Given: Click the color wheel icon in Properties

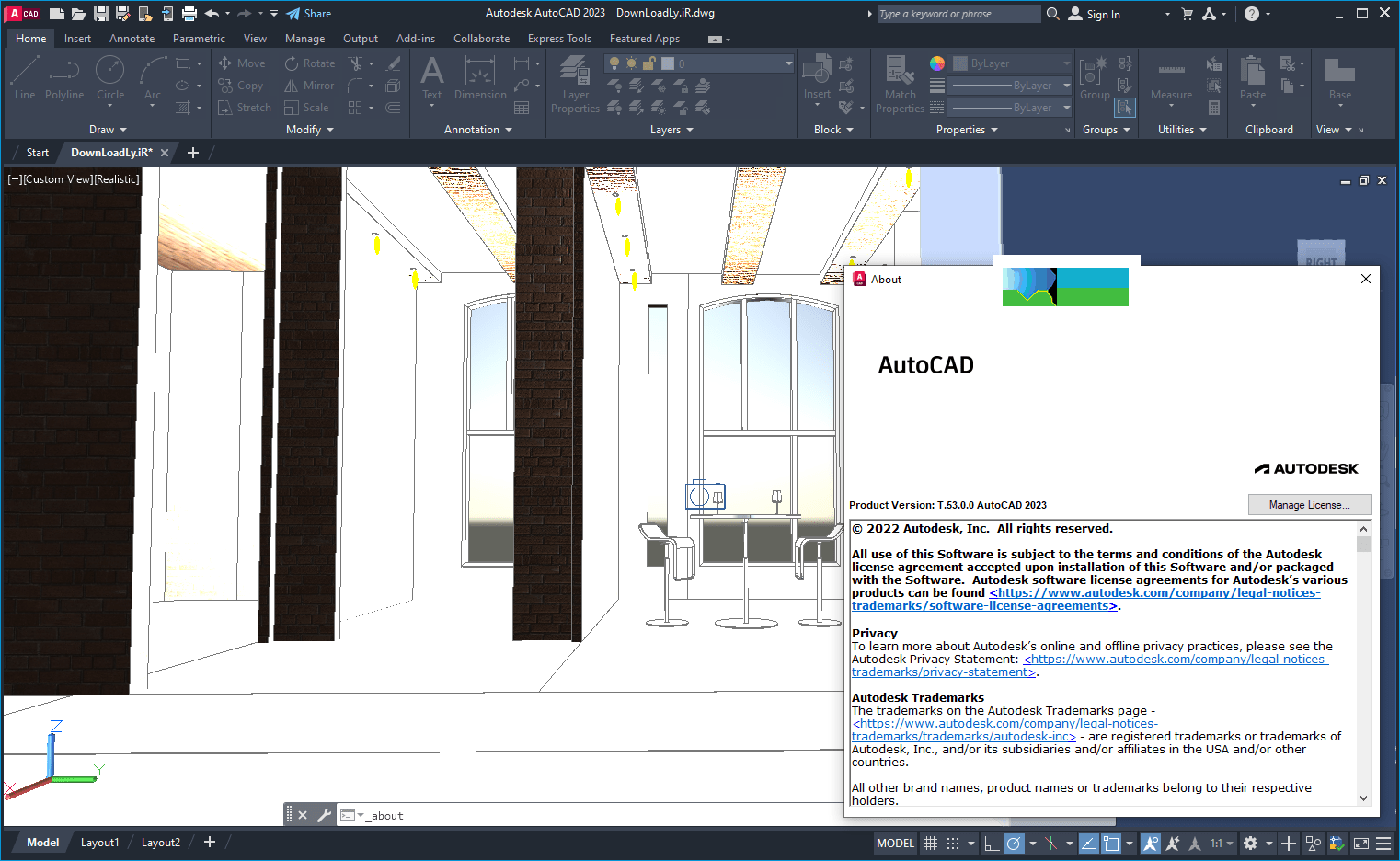Looking at the screenshot, I should click(x=937, y=63).
